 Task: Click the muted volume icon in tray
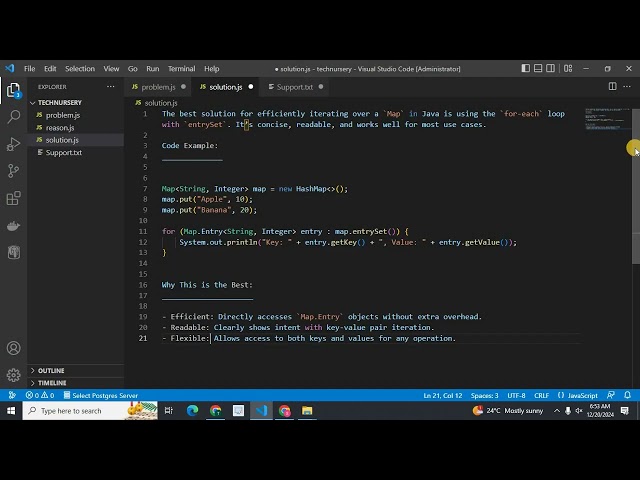(x=579, y=411)
